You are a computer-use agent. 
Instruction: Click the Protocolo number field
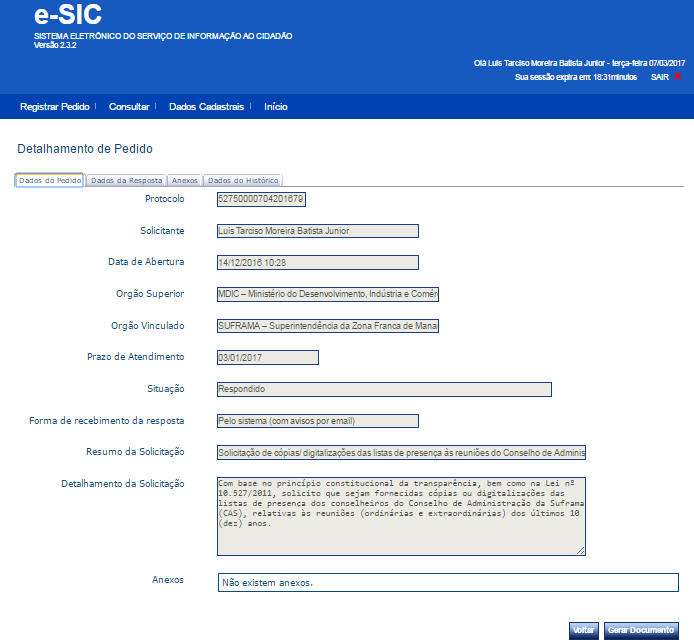click(x=261, y=199)
